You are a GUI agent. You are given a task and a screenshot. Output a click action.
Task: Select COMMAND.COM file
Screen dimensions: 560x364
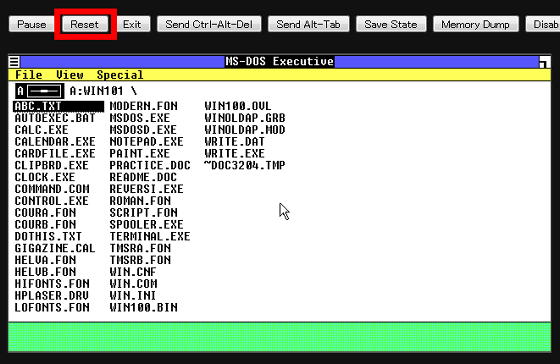tap(52, 189)
